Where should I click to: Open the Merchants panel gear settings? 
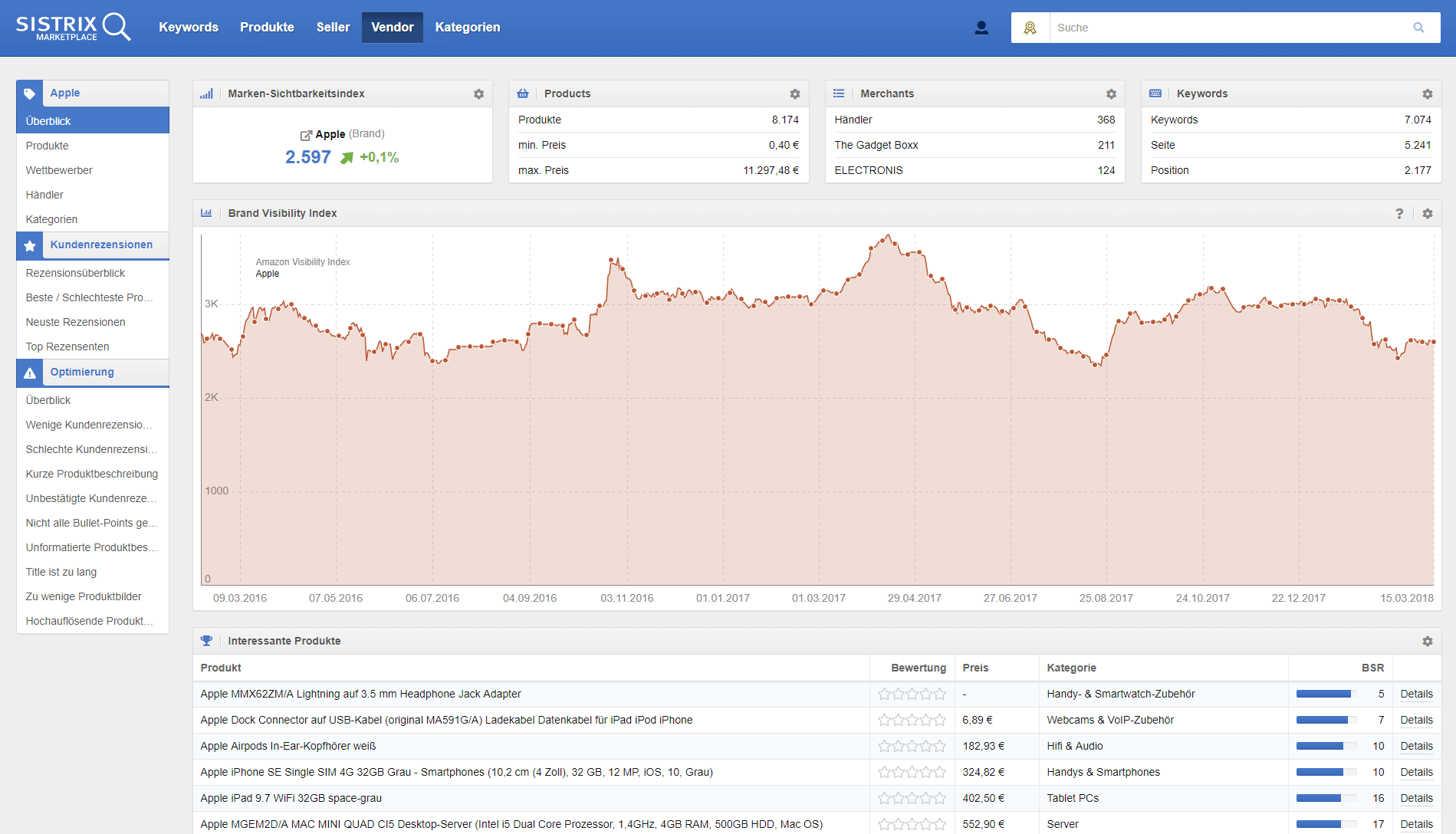[1111, 94]
